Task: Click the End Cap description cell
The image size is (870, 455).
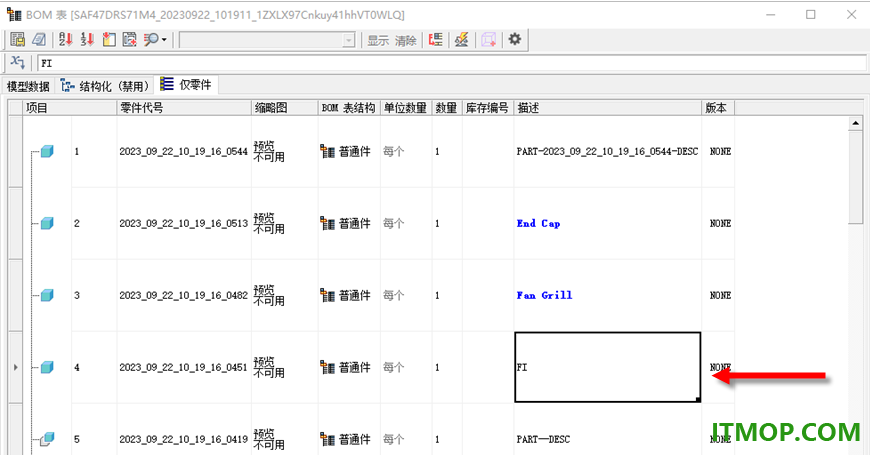Action: (608, 223)
